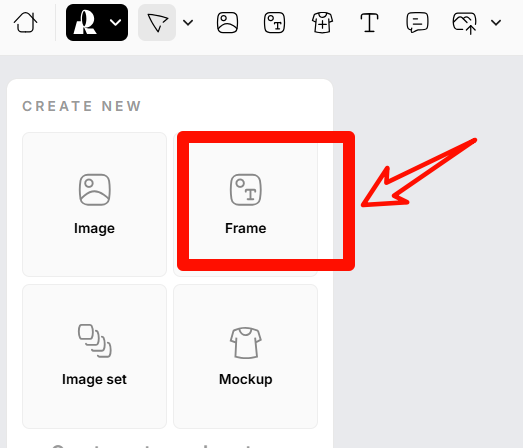The width and height of the screenshot is (523, 448).
Task: Create a new Mockup card
Action: [245, 356]
